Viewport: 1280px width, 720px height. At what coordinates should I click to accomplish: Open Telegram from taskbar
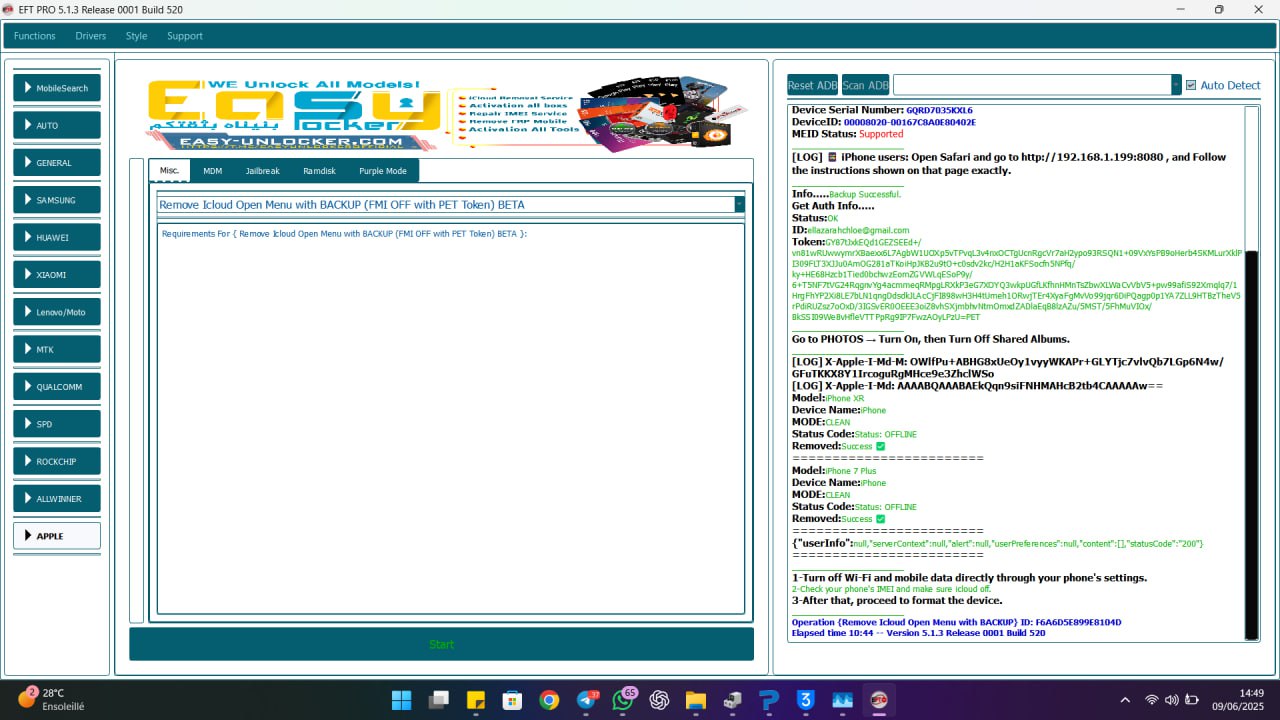(586, 700)
